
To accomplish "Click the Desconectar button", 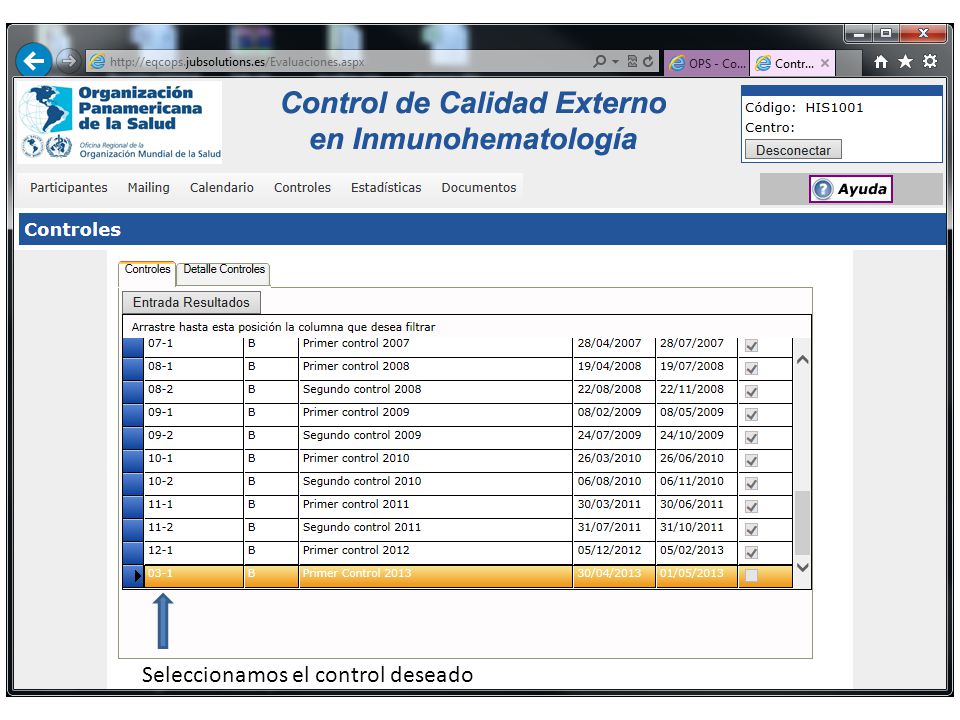I will point(793,150).
